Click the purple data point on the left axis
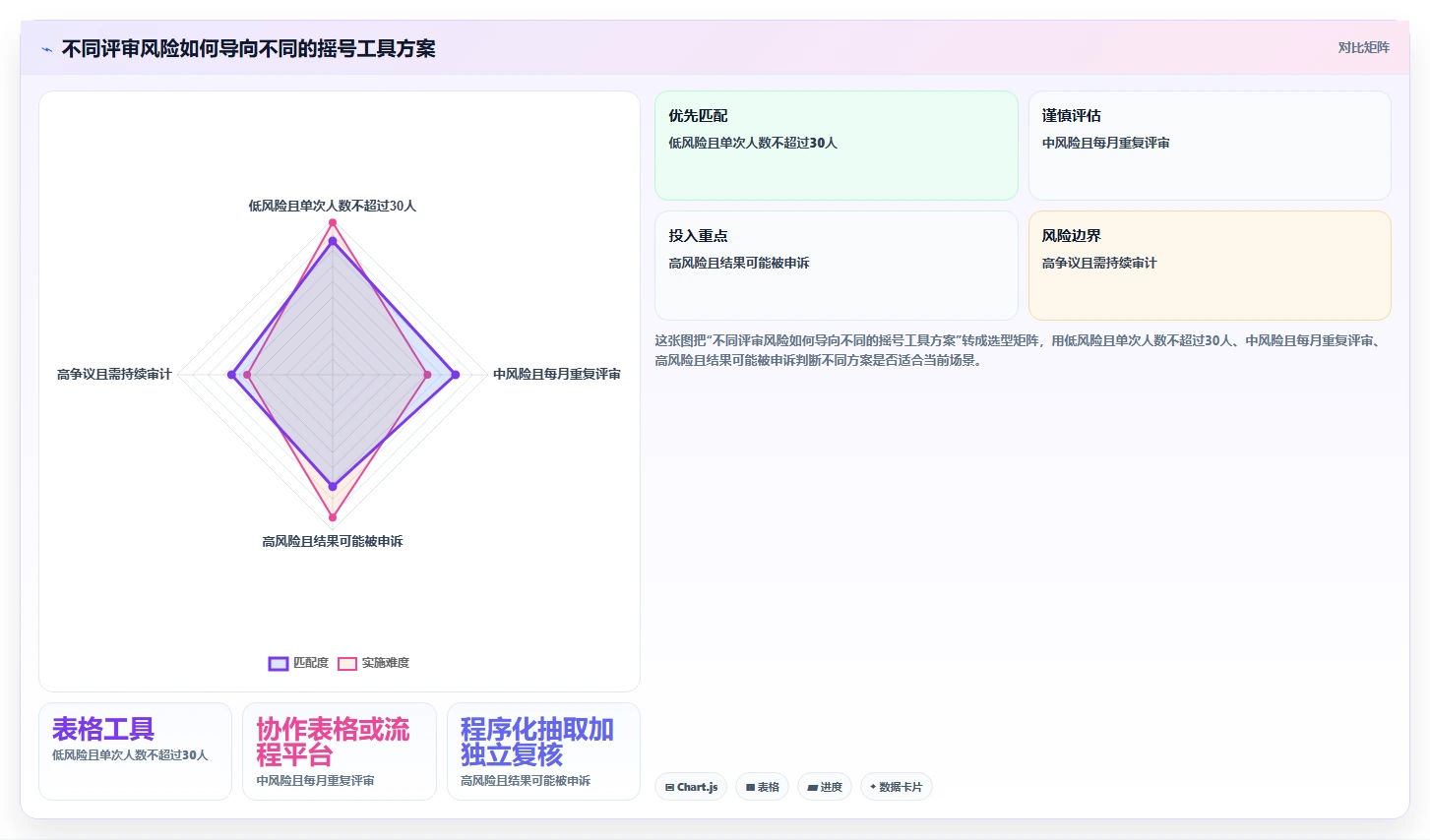The width and height of the screenshot is (1430, 840). 232,374
